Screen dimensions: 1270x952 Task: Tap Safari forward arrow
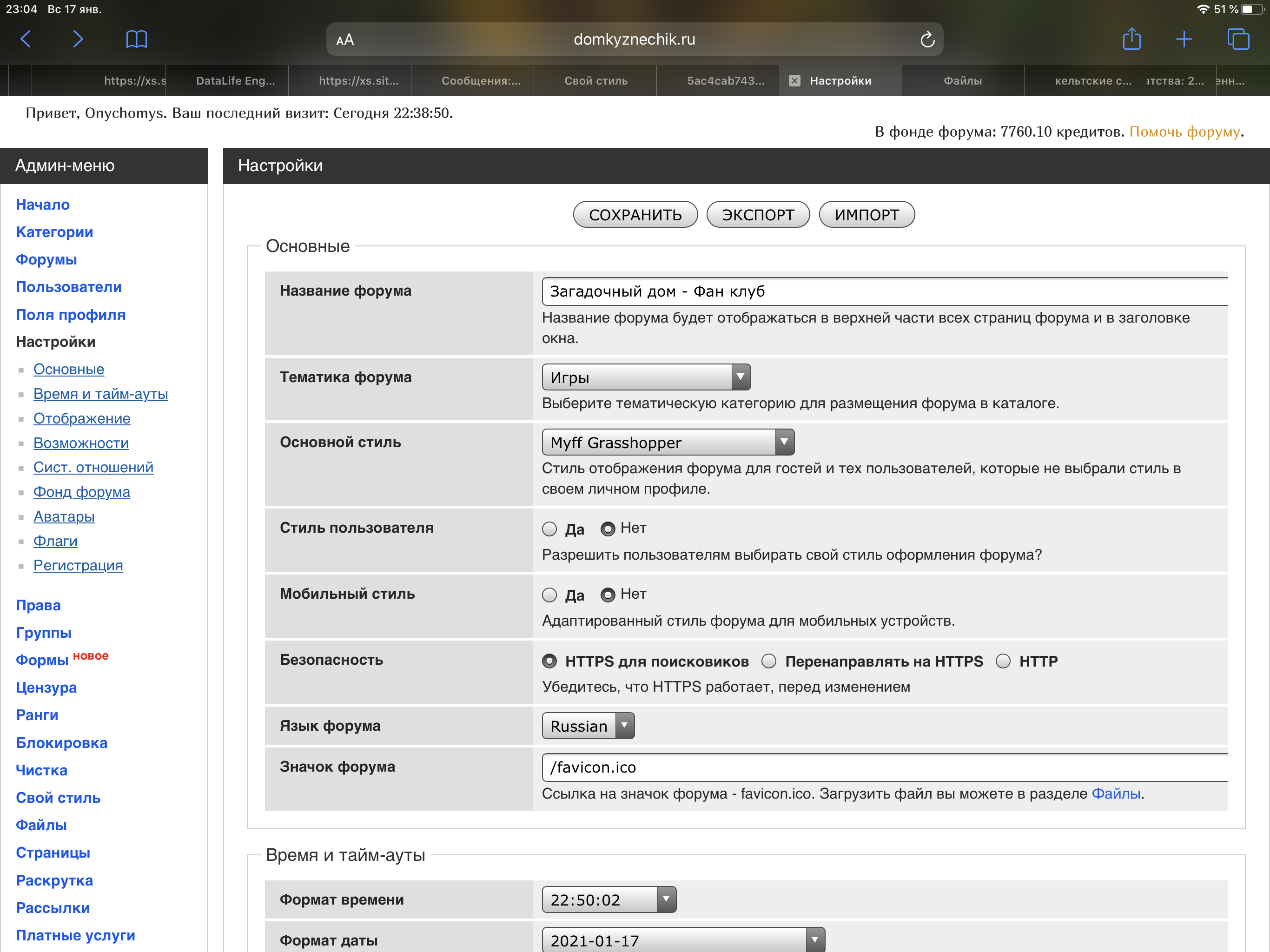78,39
